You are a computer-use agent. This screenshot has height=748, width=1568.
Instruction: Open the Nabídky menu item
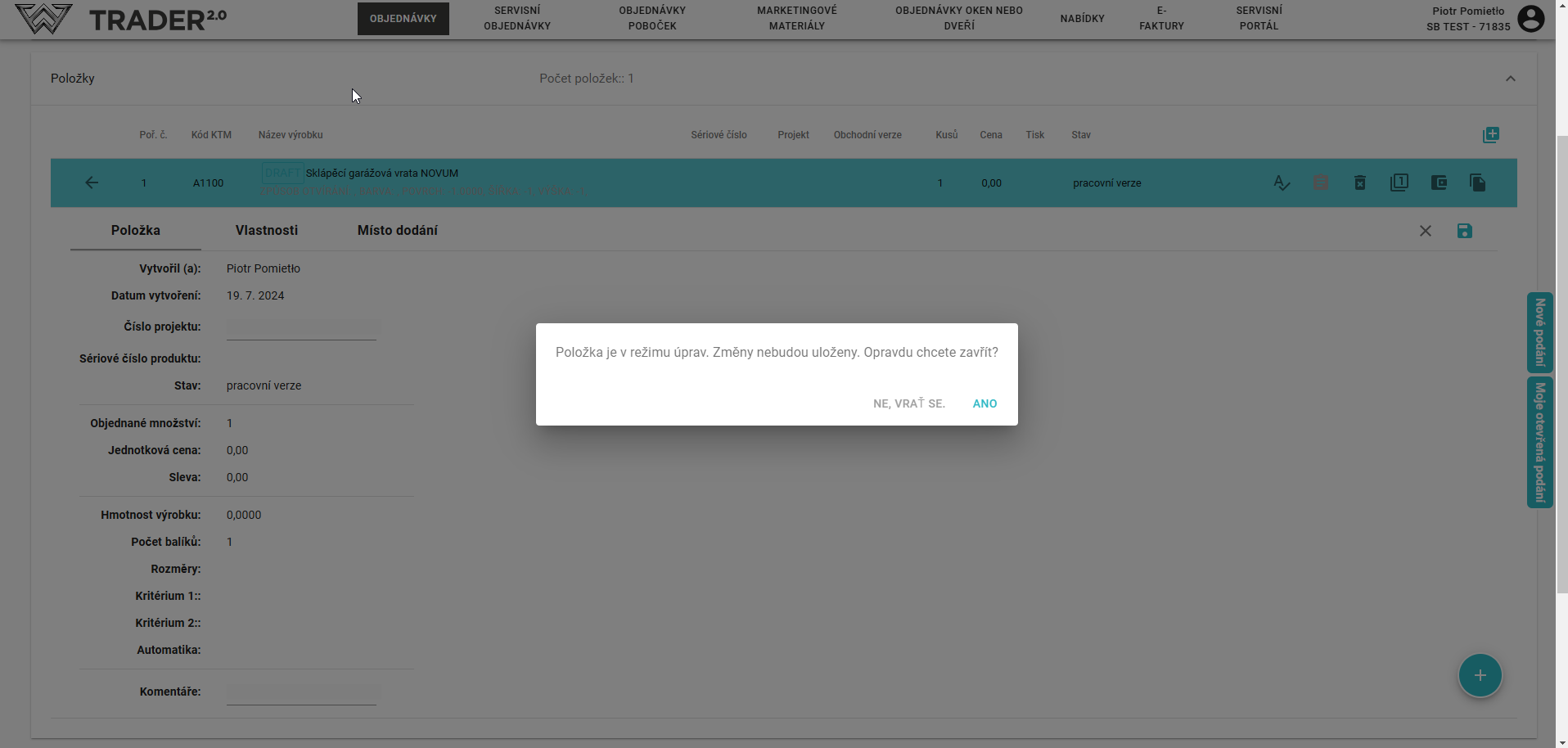tap(1082, 19)
